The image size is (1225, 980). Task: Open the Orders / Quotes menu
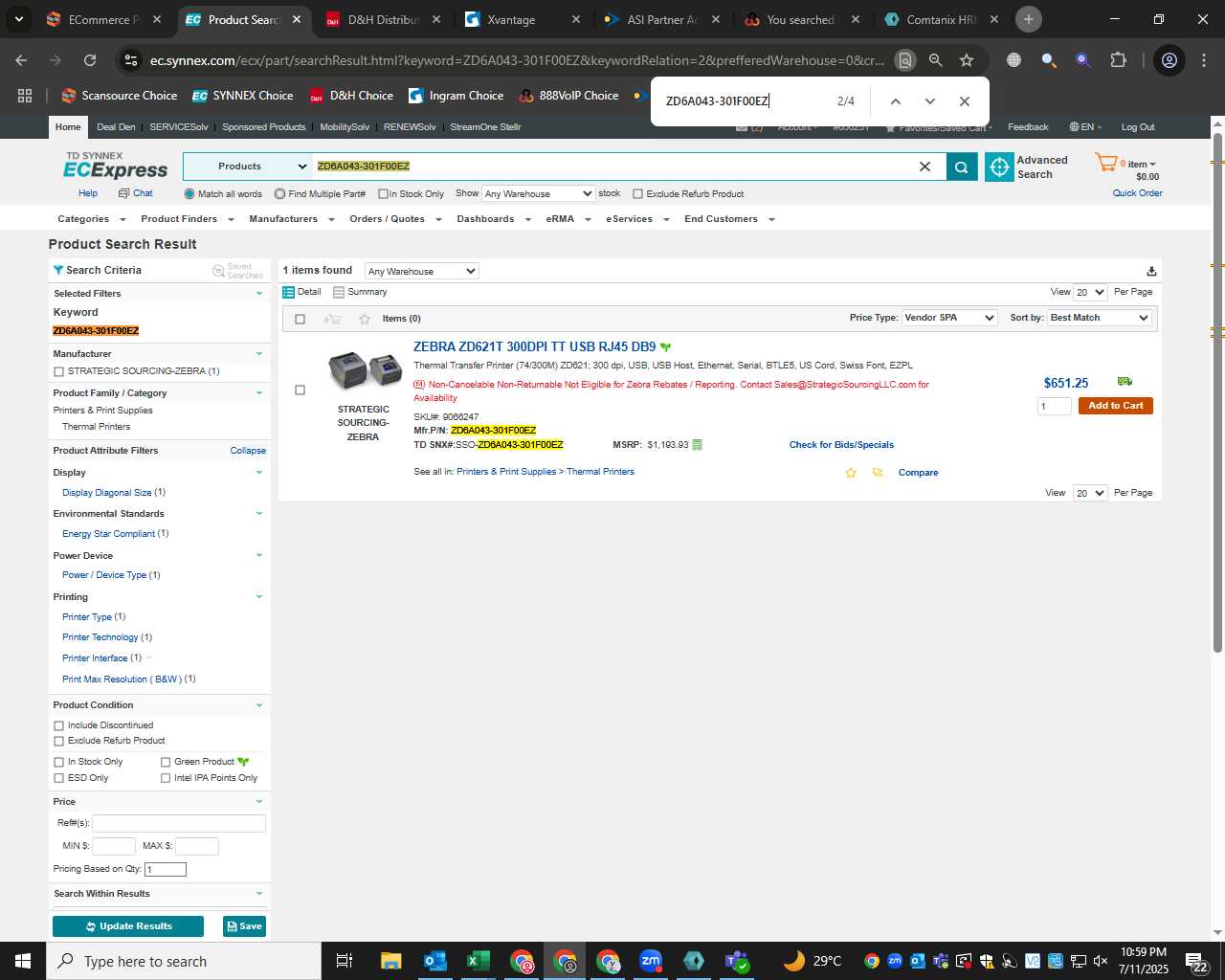coord(395,219)
